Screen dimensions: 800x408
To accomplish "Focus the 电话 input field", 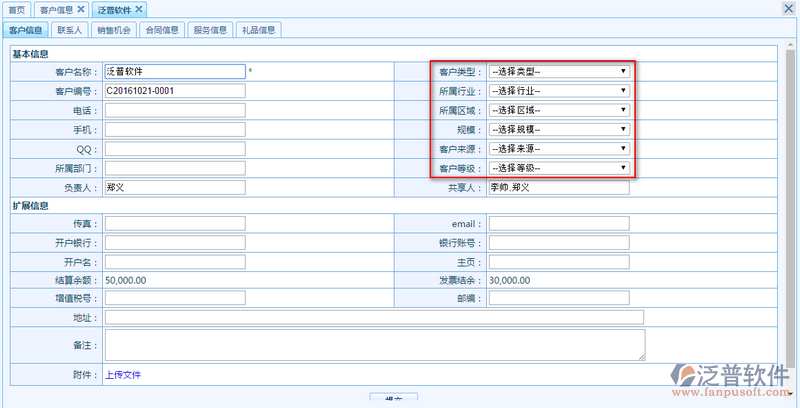I will click(x=175, y=110).
